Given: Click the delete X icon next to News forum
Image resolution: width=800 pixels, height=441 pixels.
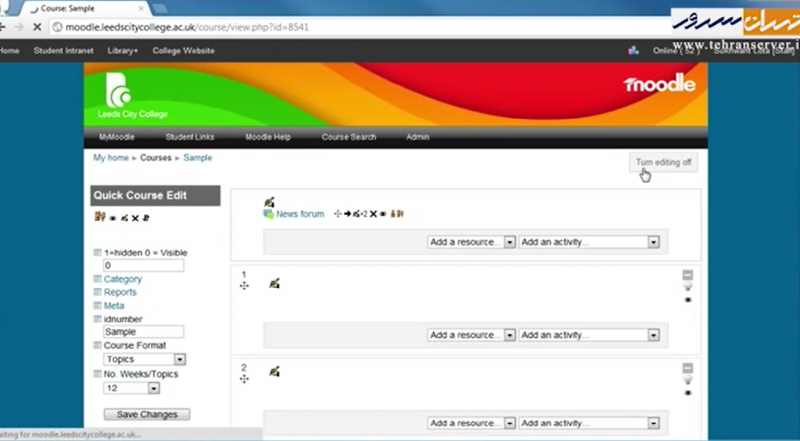Looking at the screenshot, I should click(x=372, y=214).
